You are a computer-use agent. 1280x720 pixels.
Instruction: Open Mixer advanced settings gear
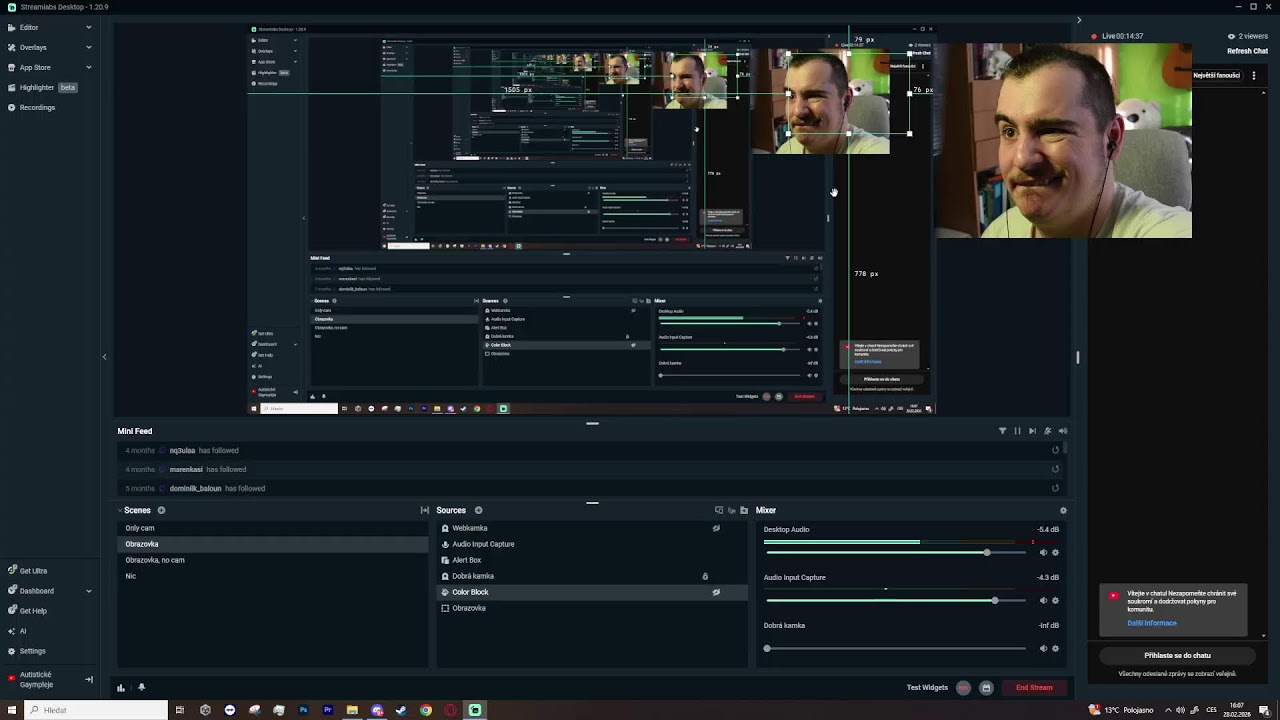[1063, 510]
